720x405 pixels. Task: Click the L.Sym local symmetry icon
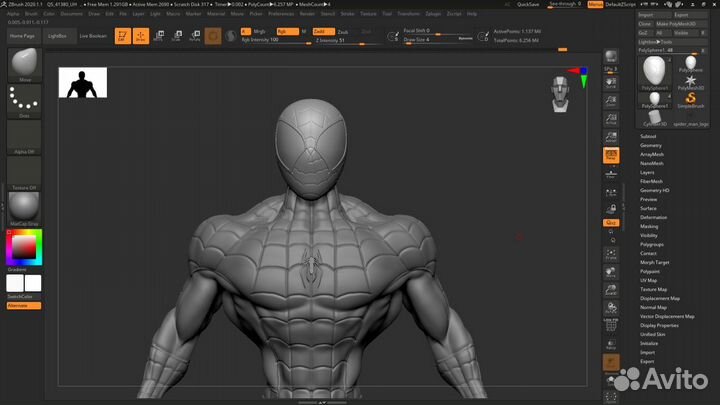click(611, 193)
